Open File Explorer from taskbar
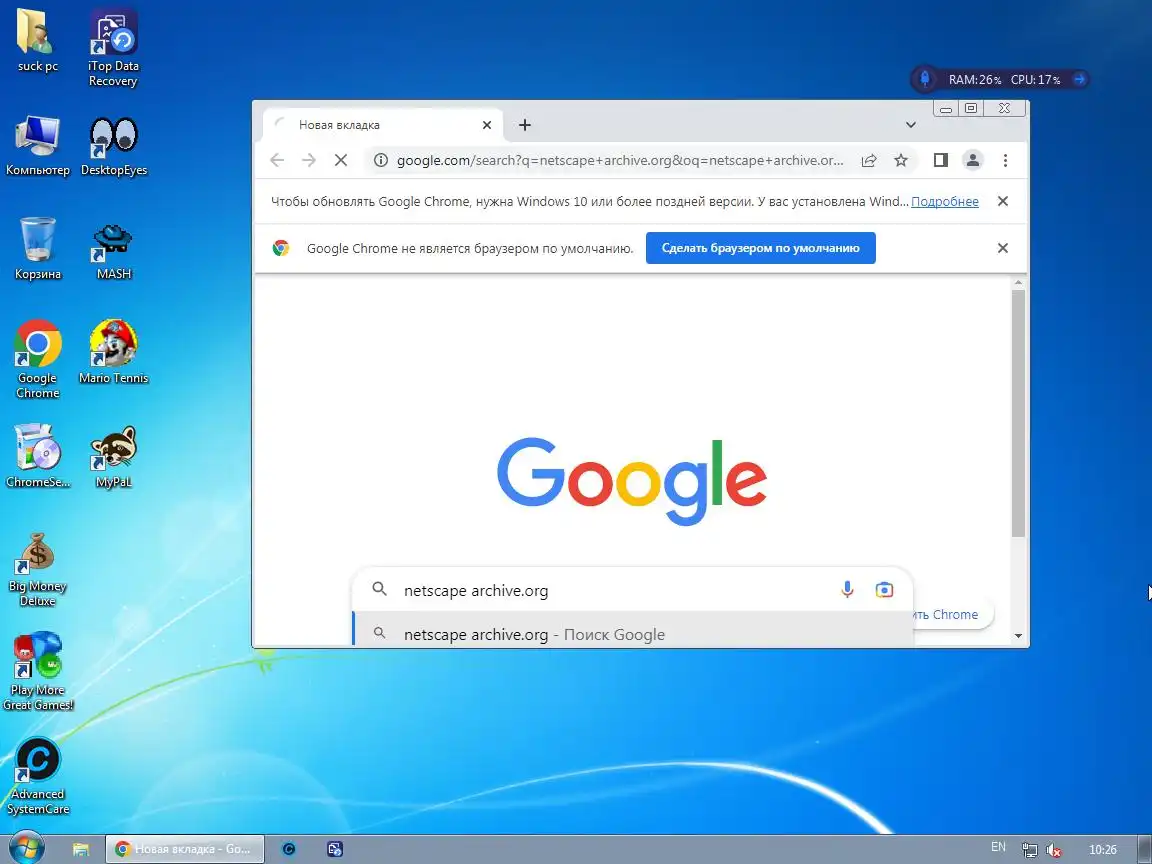Viewport: 1152px width, 864px height. [x=81, y=849]
